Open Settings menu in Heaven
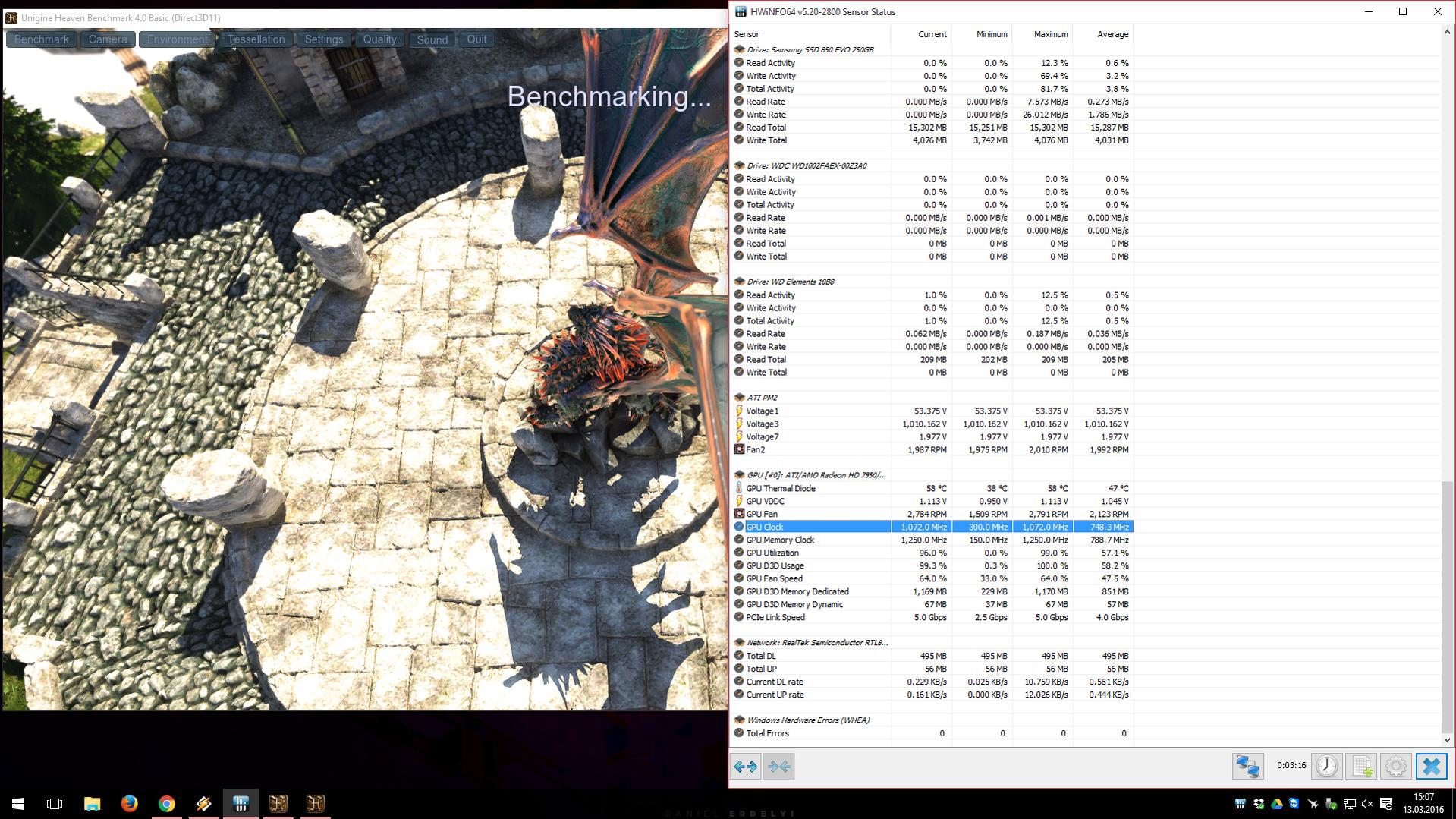The width and height of the screenshot is (1456, 819). pos(324,39)
